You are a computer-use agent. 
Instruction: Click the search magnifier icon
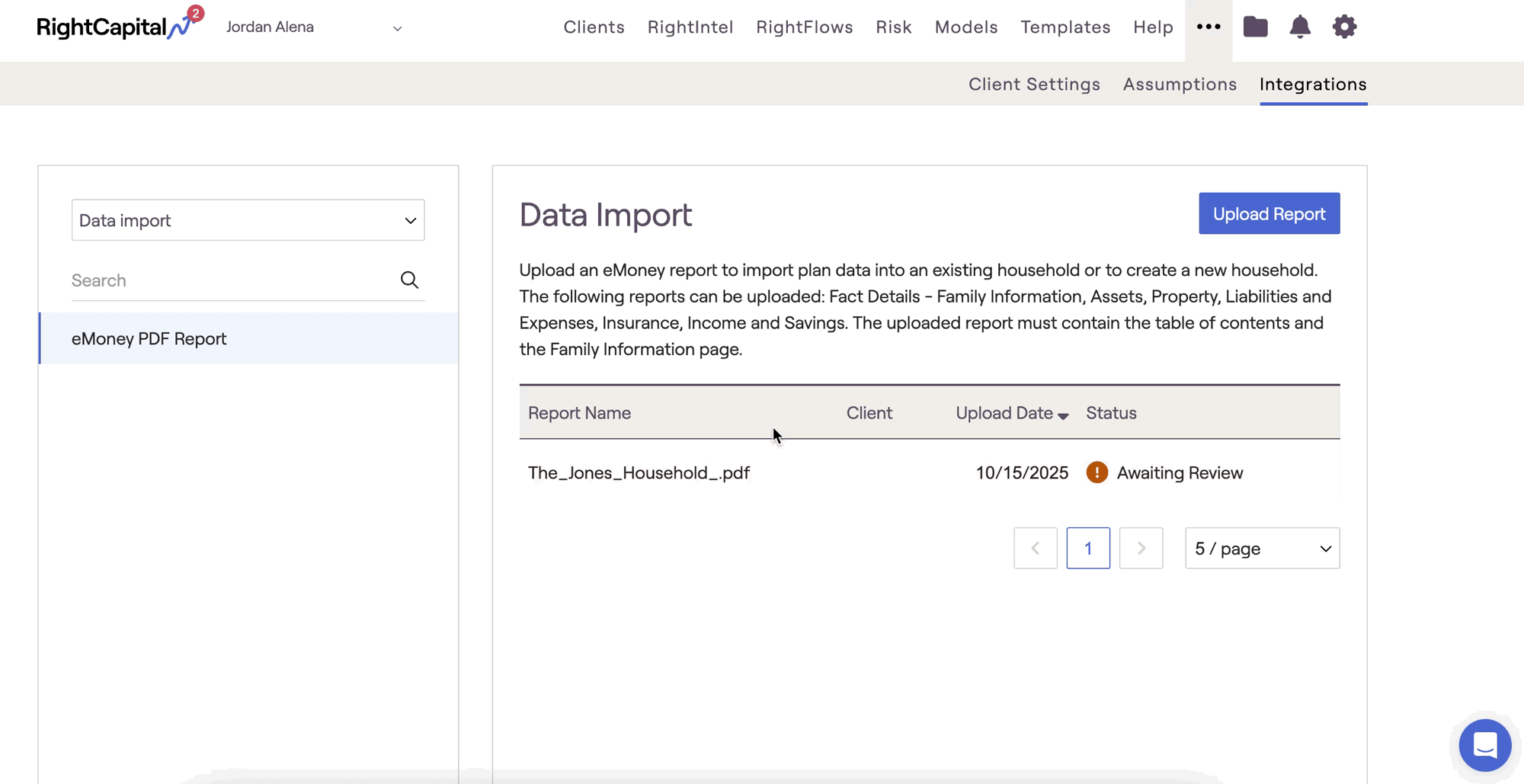pyautogui.click(x=409, y=280)
